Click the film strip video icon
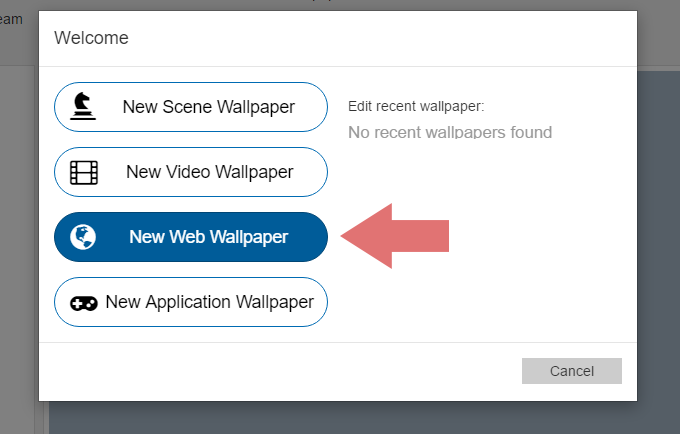Viewport: 680px width, 434px height. tap(84, 172)
